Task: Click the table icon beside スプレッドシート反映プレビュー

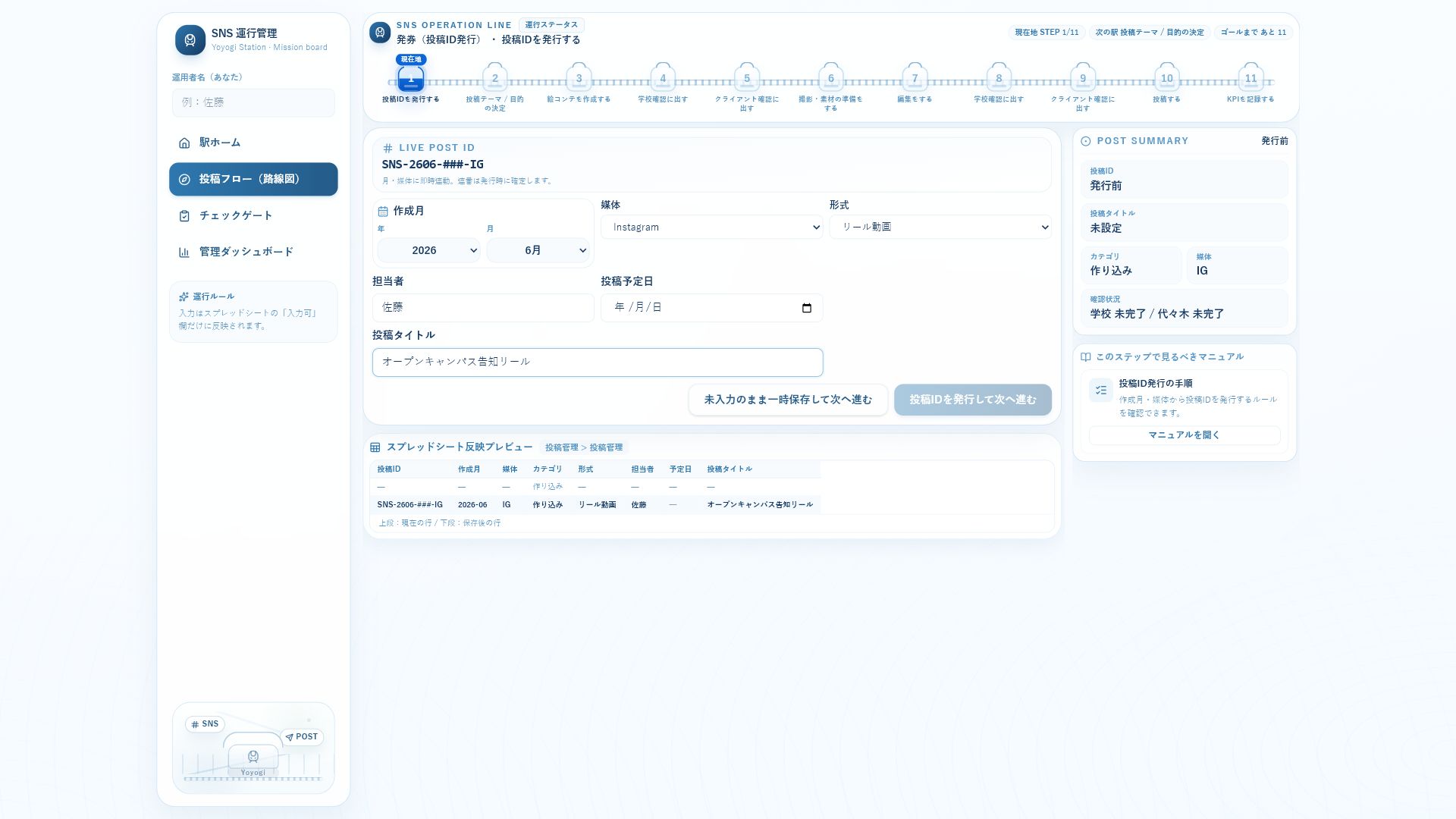Action: pyautogui.click(x=375, y=447)
